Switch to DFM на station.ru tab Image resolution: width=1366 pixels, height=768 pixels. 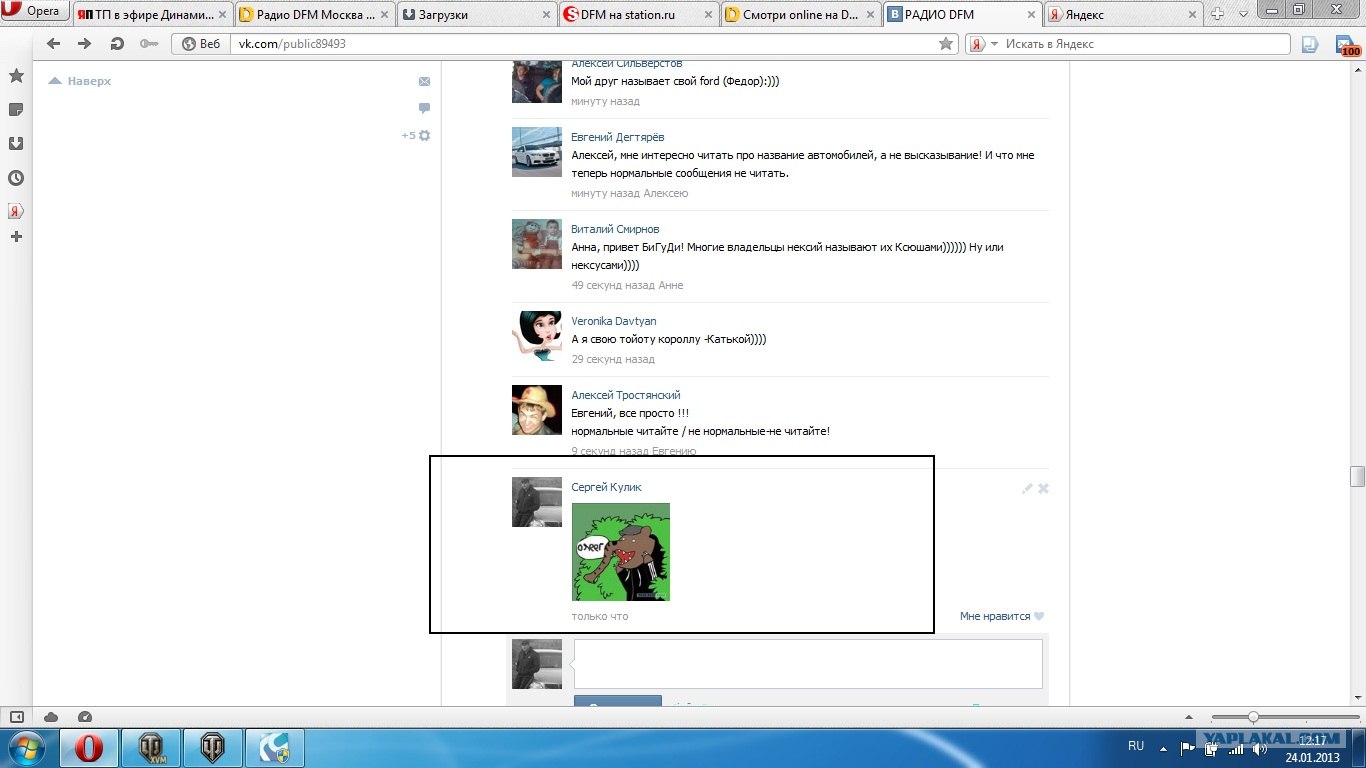[x=638, y=15]
